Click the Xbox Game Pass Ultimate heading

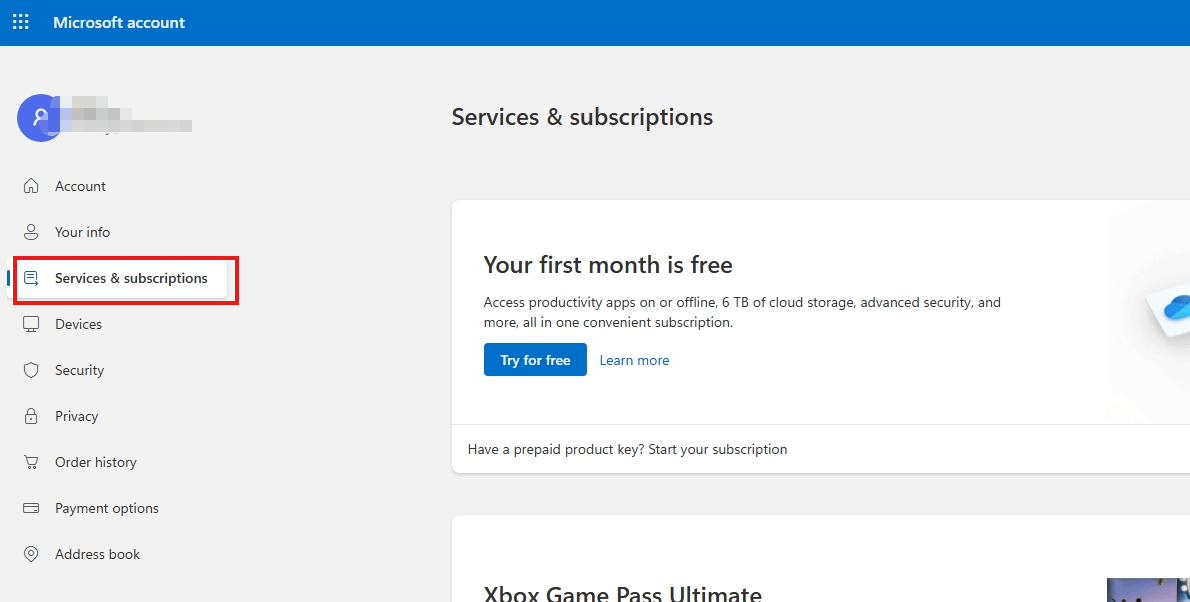622,592
